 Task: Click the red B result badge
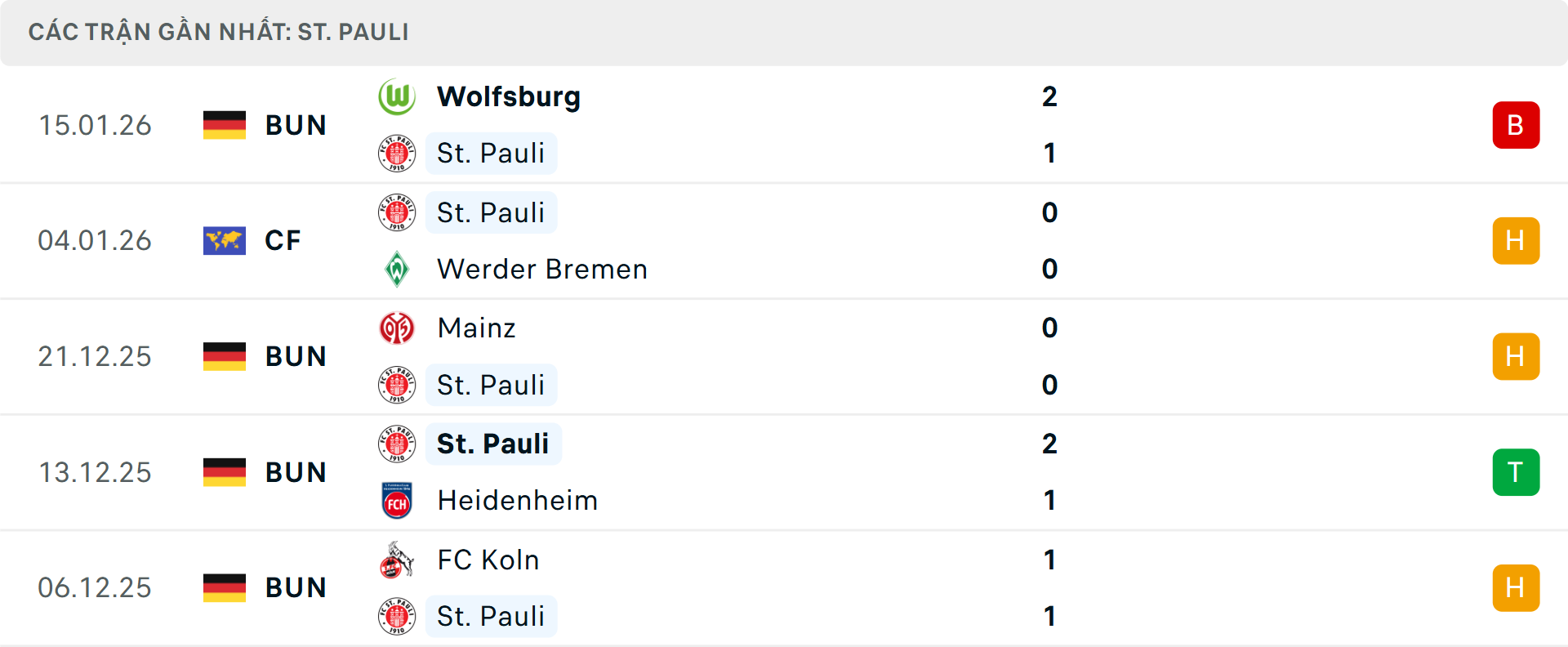[x=1515, y=125]
